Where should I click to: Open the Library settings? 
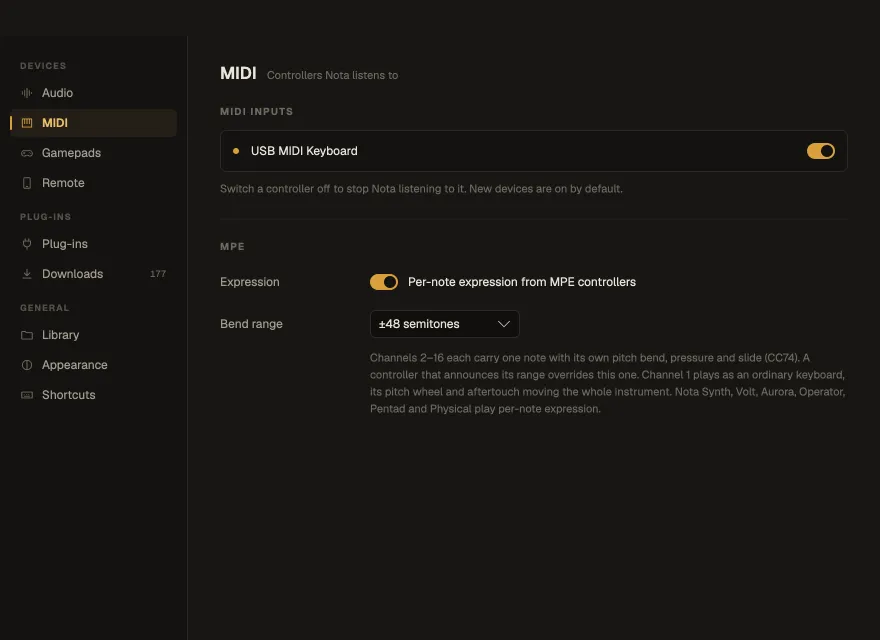(94, 335)
